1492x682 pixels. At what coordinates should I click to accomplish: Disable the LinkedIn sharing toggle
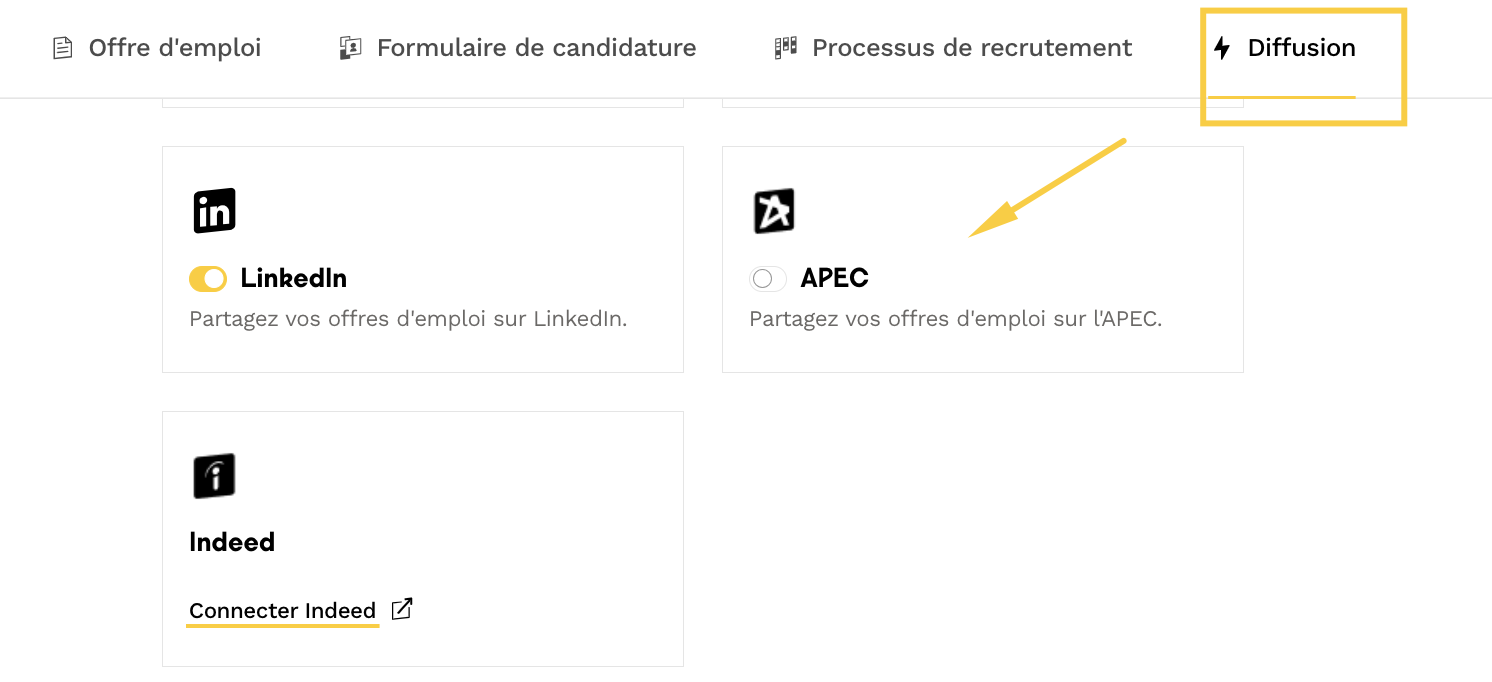[x=208, y=279]
